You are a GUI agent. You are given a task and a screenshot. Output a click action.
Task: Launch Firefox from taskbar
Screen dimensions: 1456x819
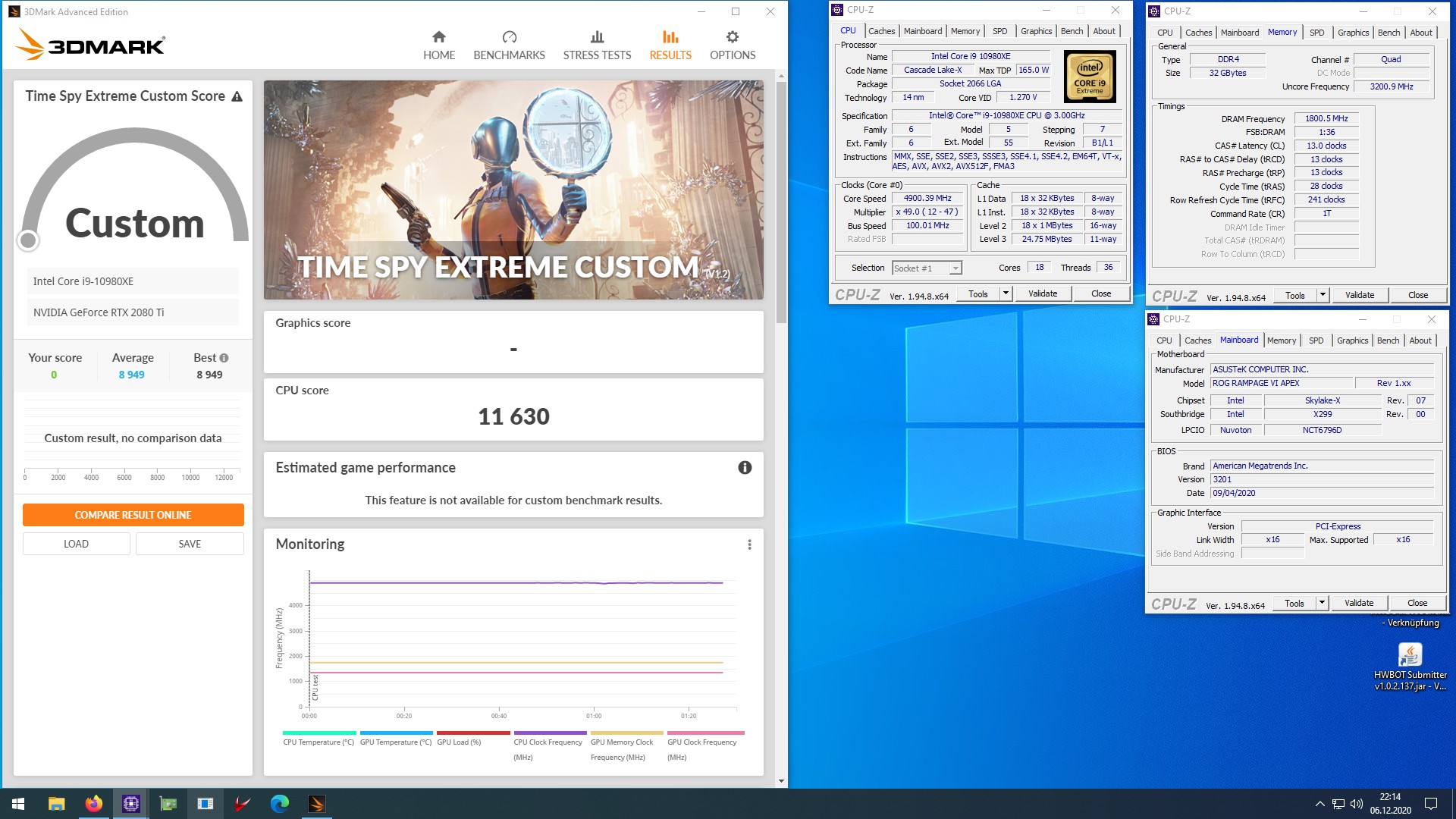[x=93, y=804]
